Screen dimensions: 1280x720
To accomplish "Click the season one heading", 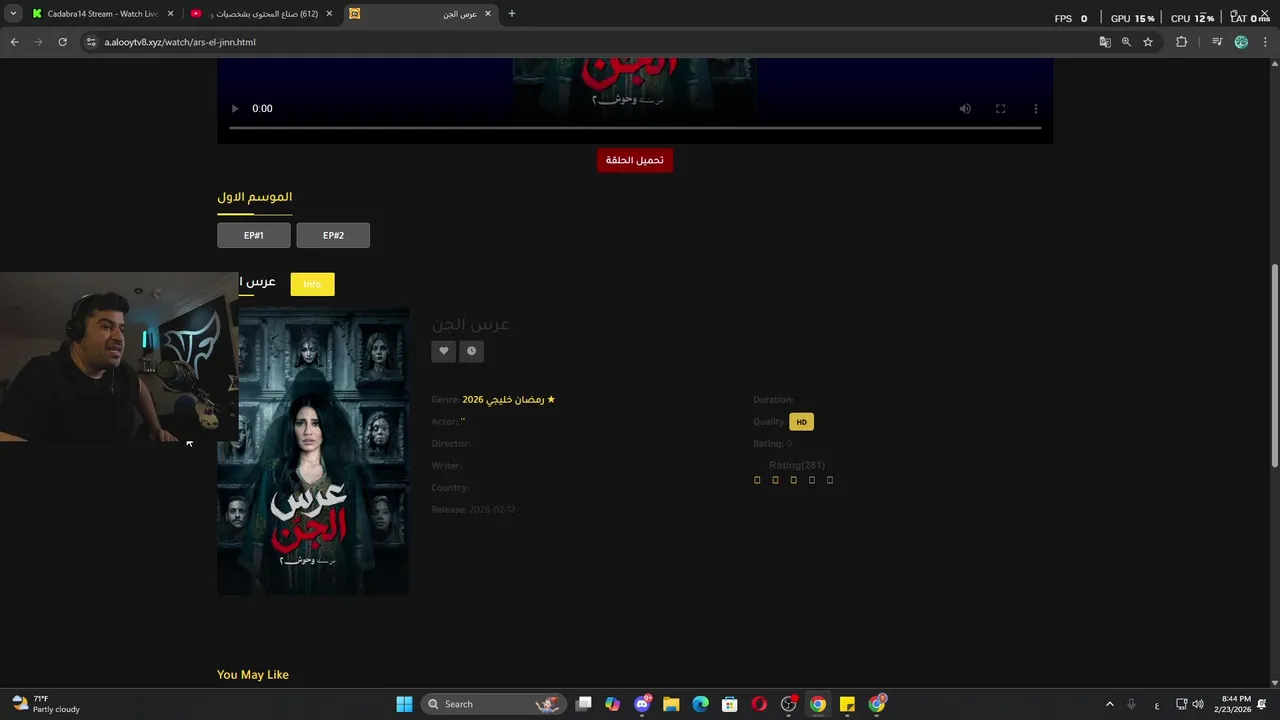I will 255,197.
